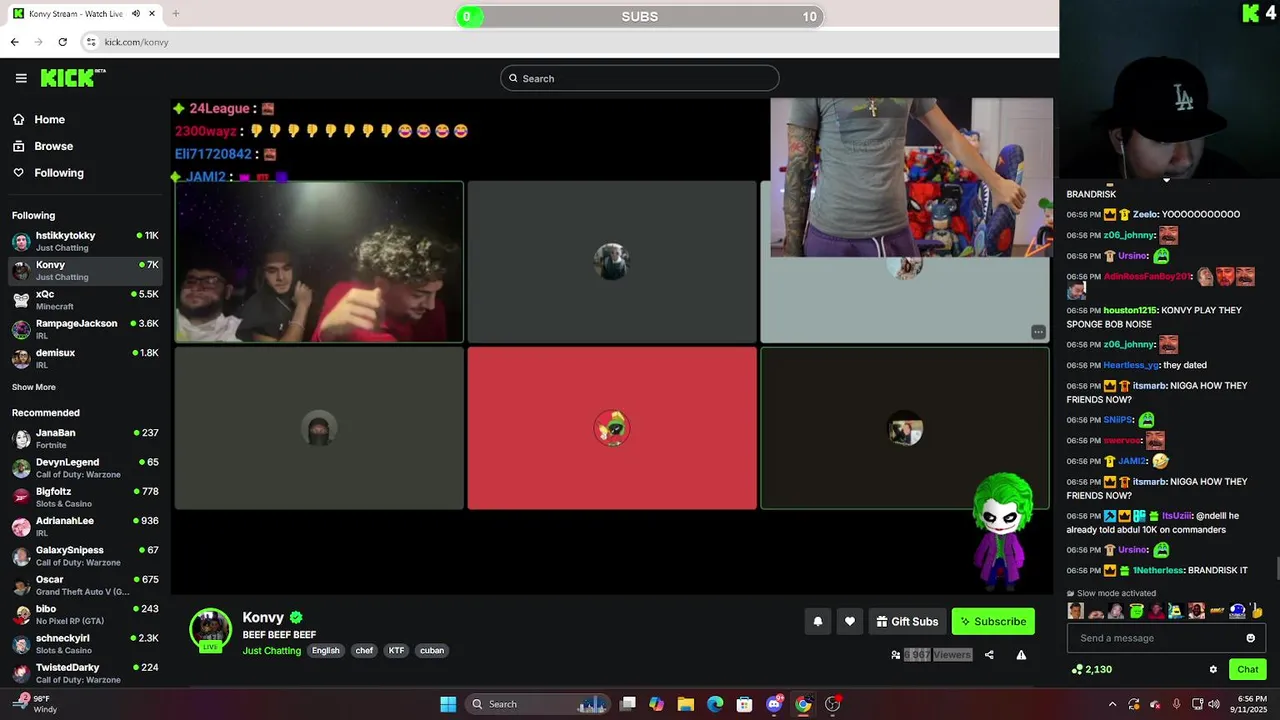The height and width of the screenshot is (720, 1280).
Task: Open schneckyirl recommended channel
Action: 85,643
